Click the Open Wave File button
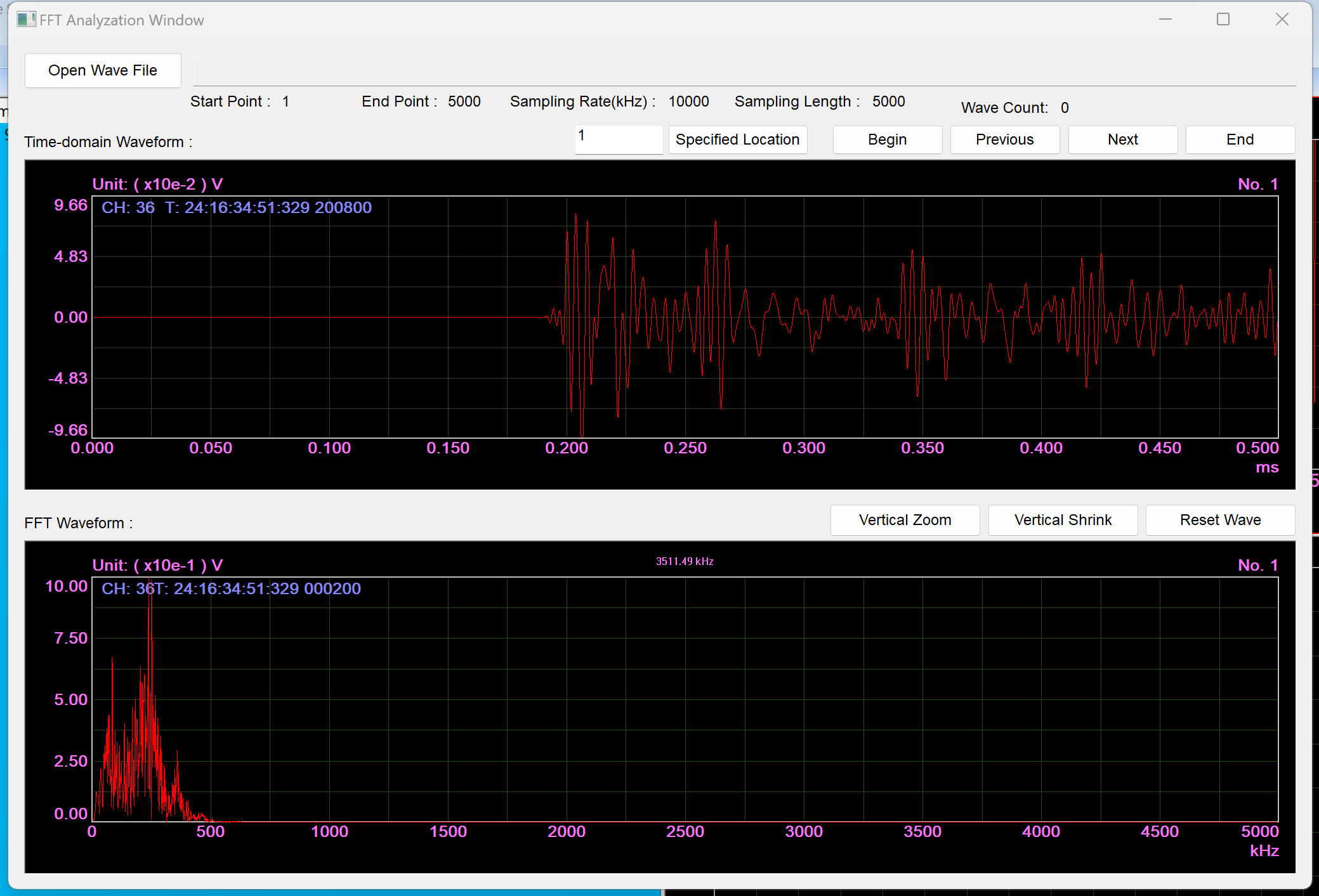The width and height of the screenshot is (1319, 896). pos(103,70)
